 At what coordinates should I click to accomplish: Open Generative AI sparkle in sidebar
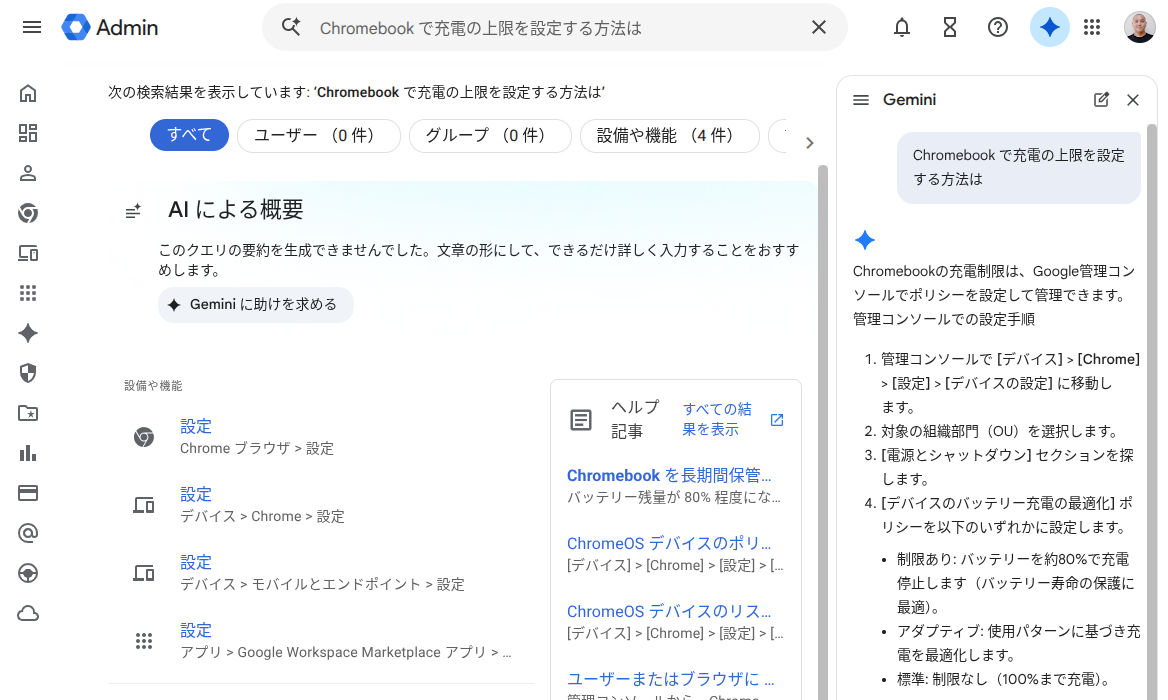[x=28, y=333]
